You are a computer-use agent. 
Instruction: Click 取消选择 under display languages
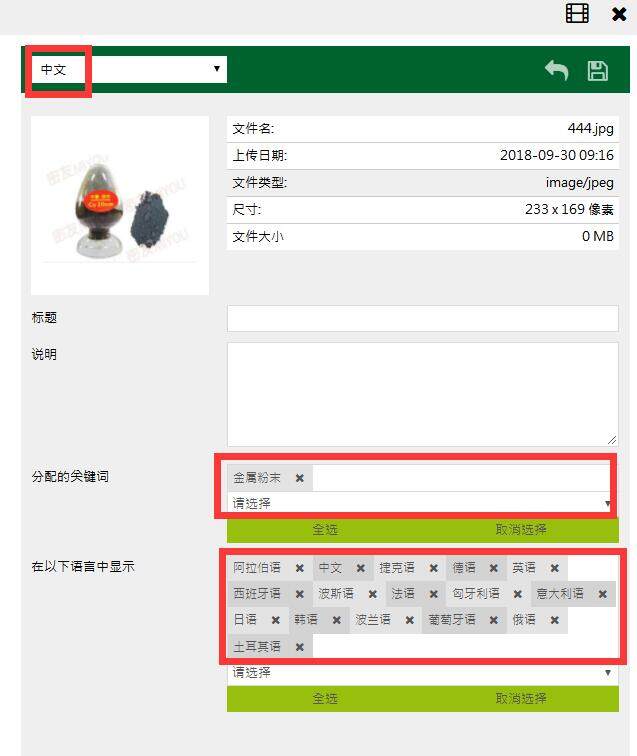coord(521,698)
